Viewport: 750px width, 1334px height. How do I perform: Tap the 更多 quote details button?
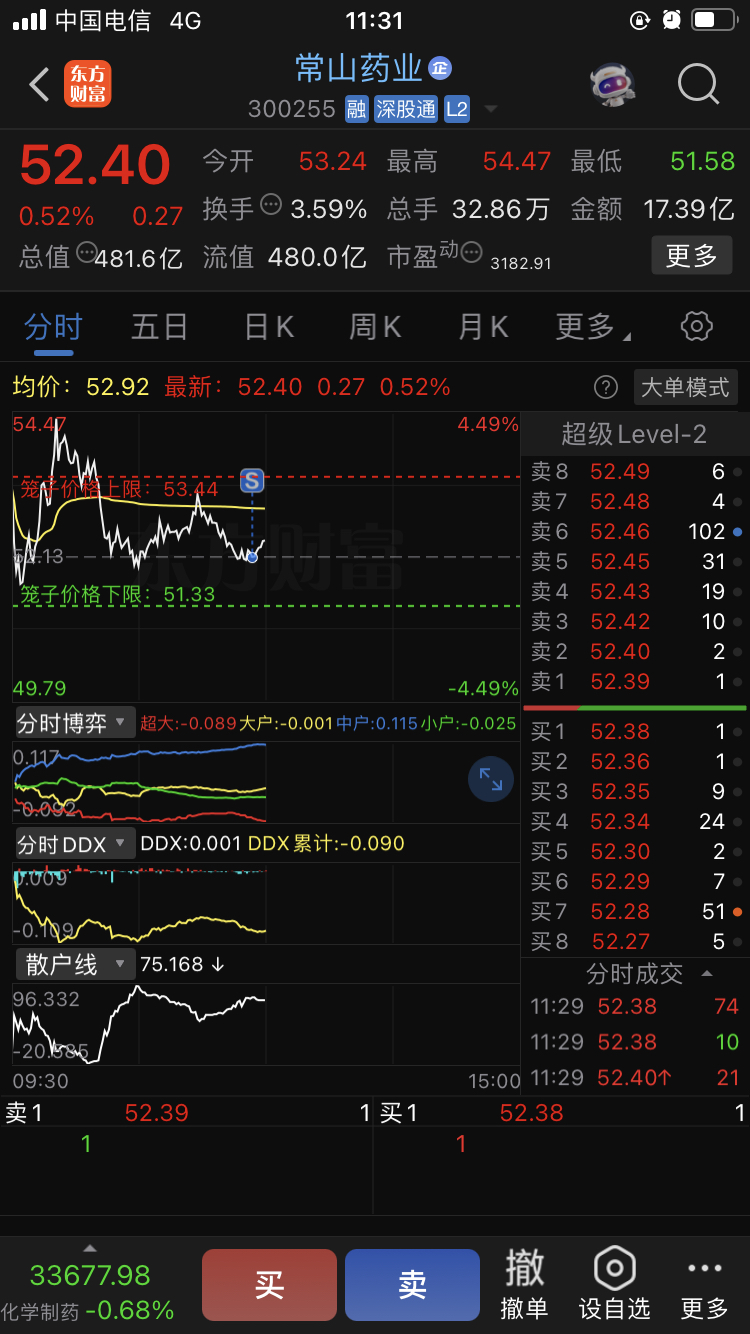click(x=692, y=256)
